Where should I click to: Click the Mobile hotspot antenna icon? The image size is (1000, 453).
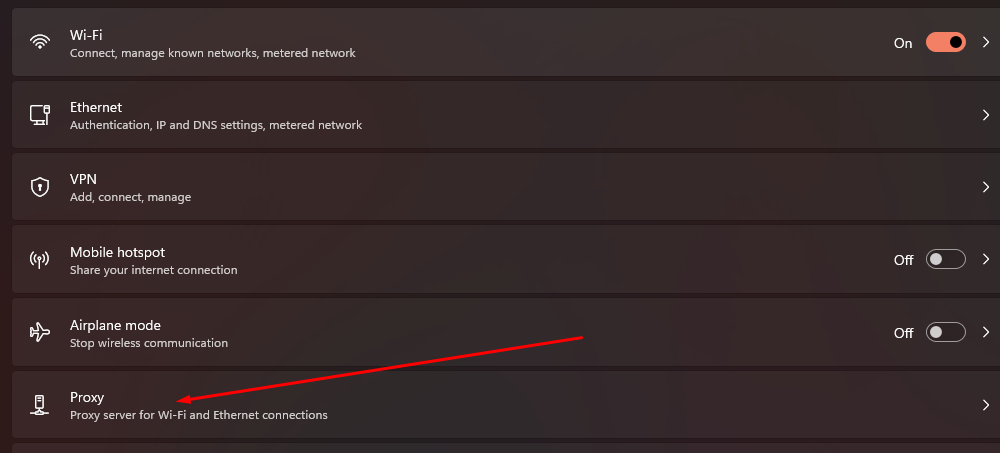40,260
